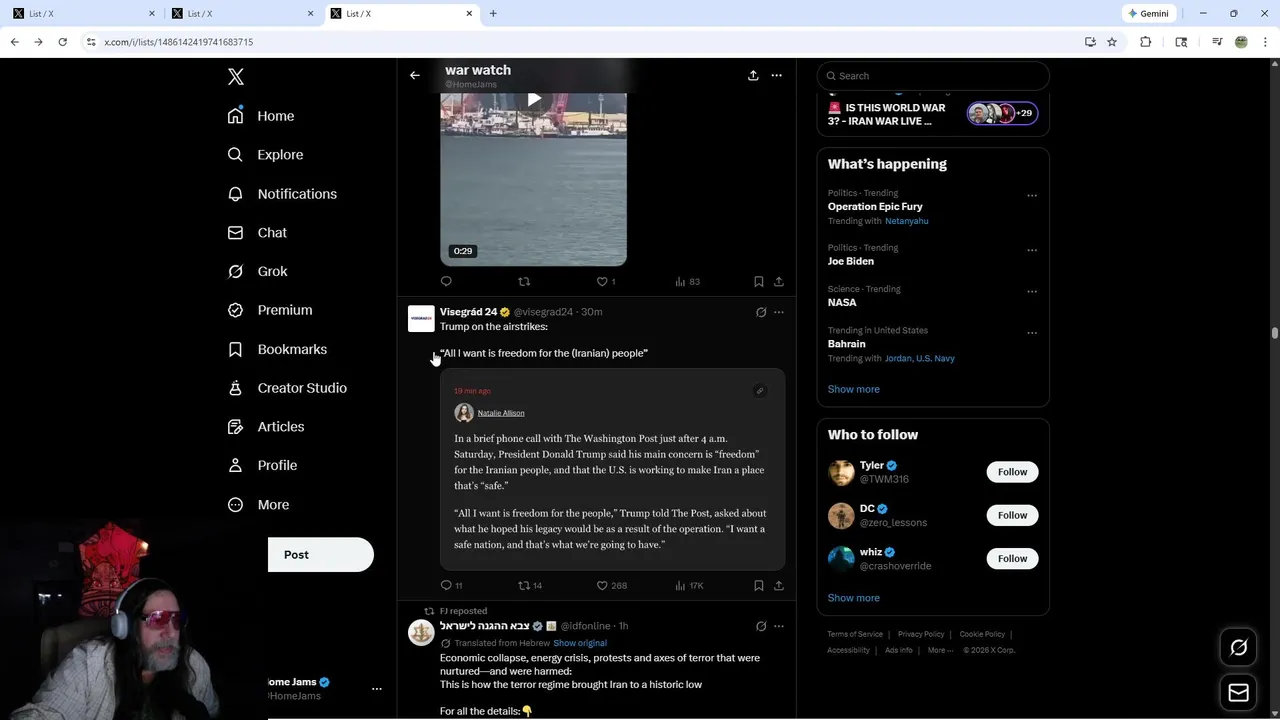The image size is (1280, 720).
Task: Open account menu dots beside Home Jams
Action: coord(377,689)
